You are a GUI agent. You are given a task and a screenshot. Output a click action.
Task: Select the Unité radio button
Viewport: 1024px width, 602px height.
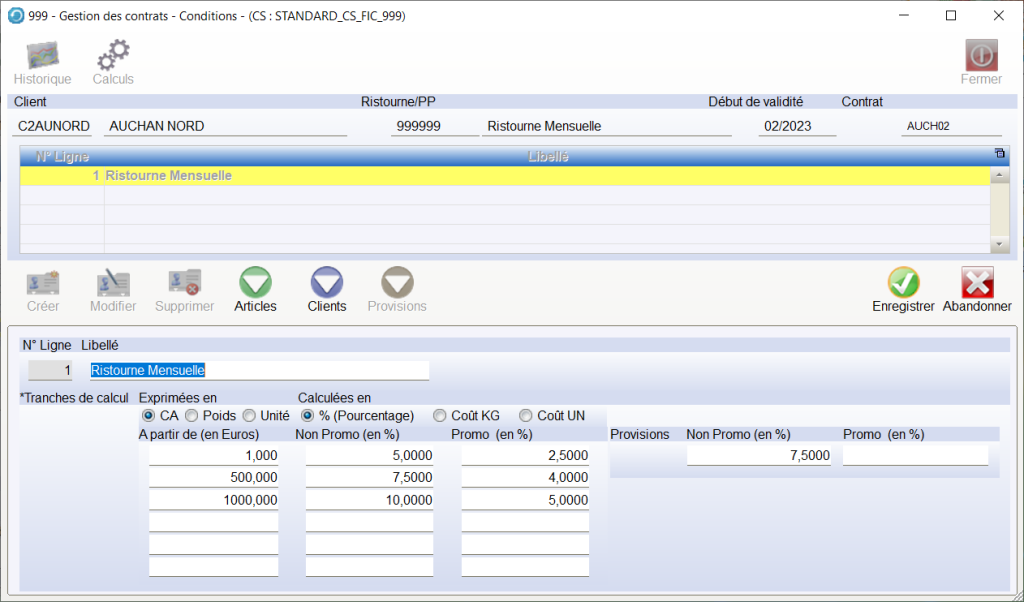point(249,415)
